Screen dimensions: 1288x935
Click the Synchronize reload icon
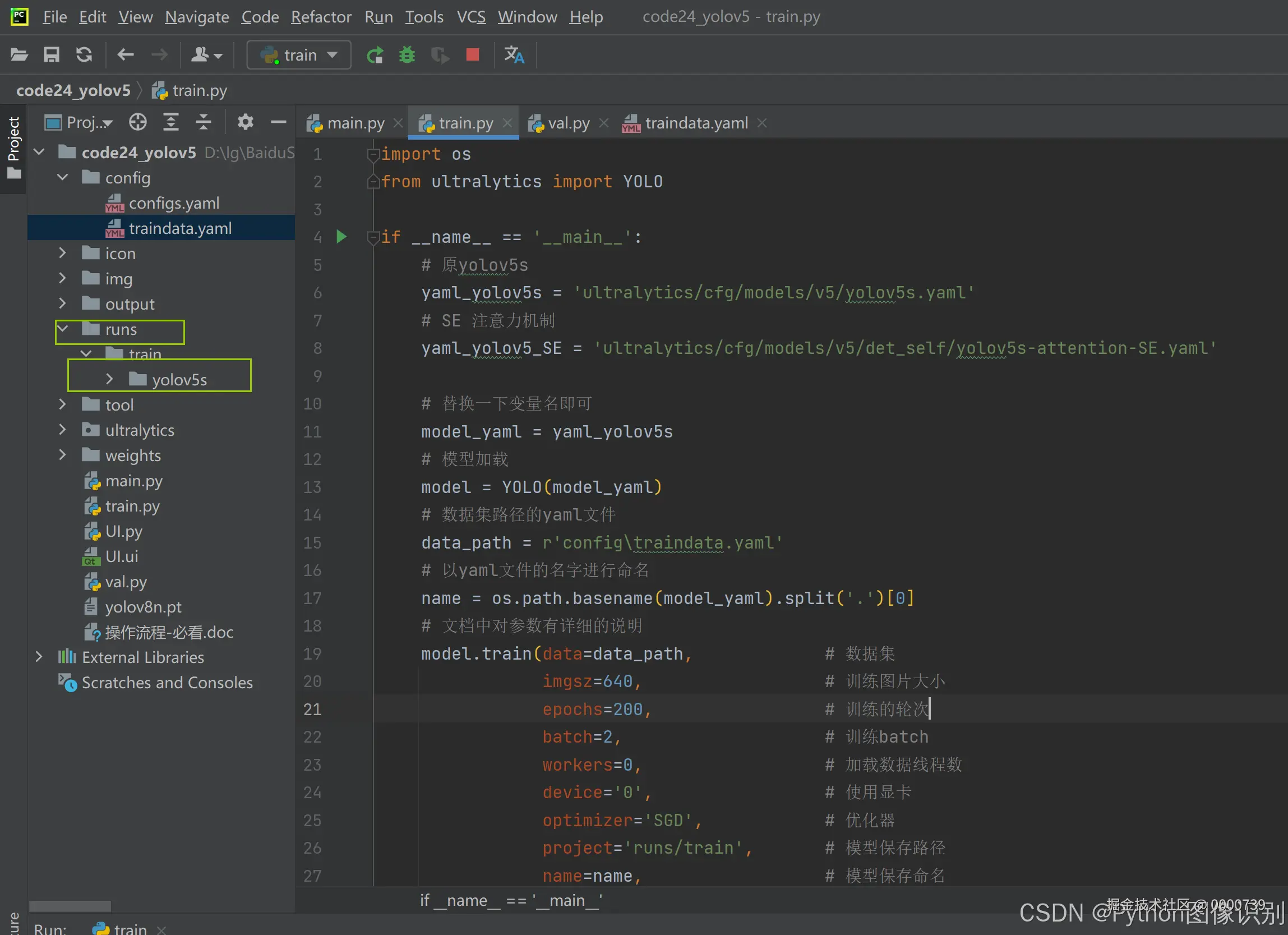click(84, 55)
